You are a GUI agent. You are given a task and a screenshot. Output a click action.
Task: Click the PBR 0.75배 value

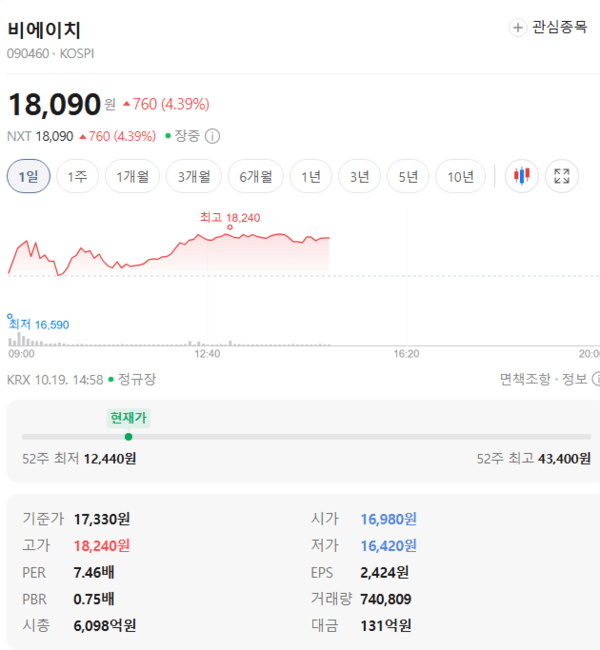coord(94,599)
